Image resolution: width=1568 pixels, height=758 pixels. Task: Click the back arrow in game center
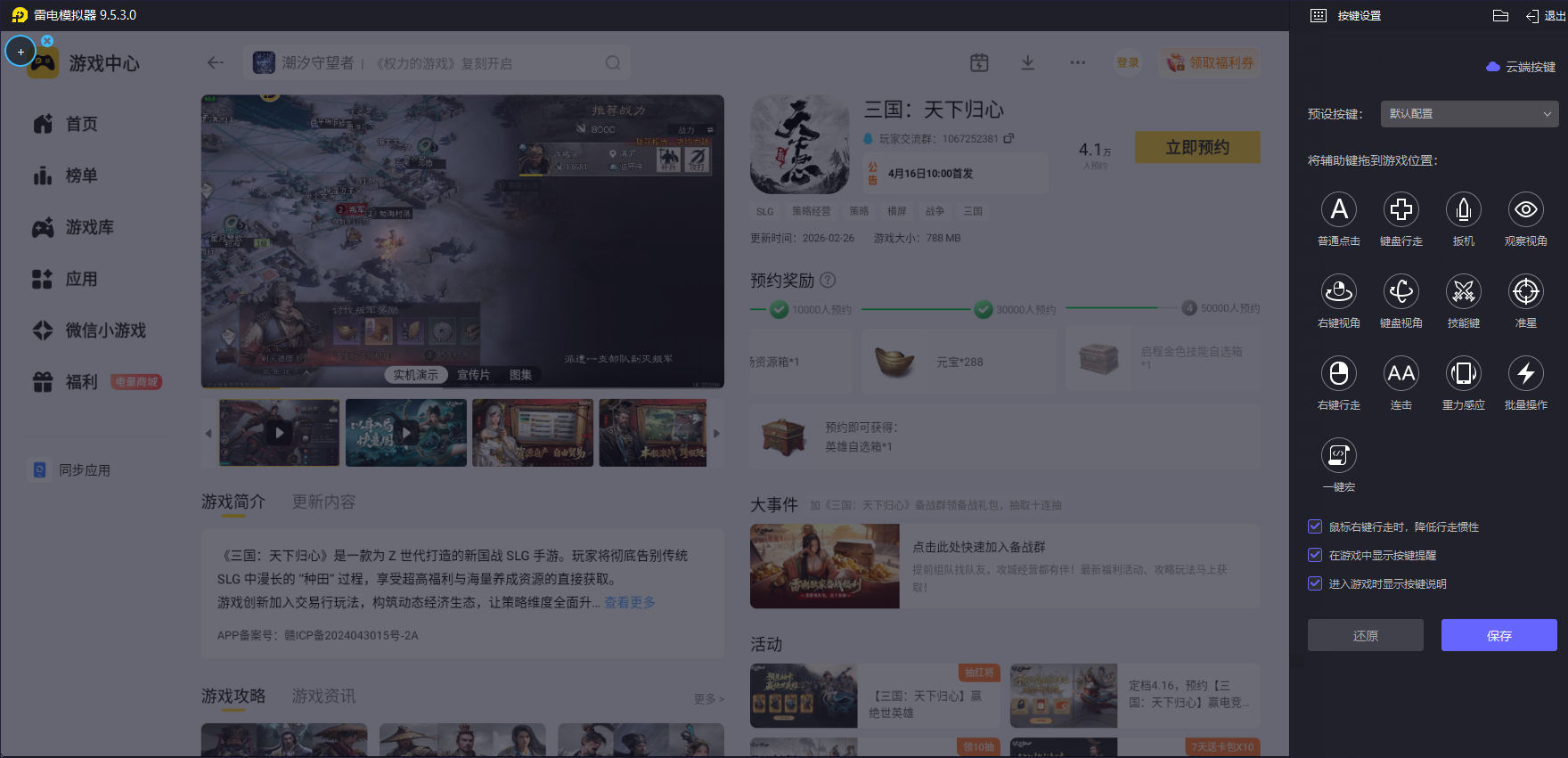point(215,62)
